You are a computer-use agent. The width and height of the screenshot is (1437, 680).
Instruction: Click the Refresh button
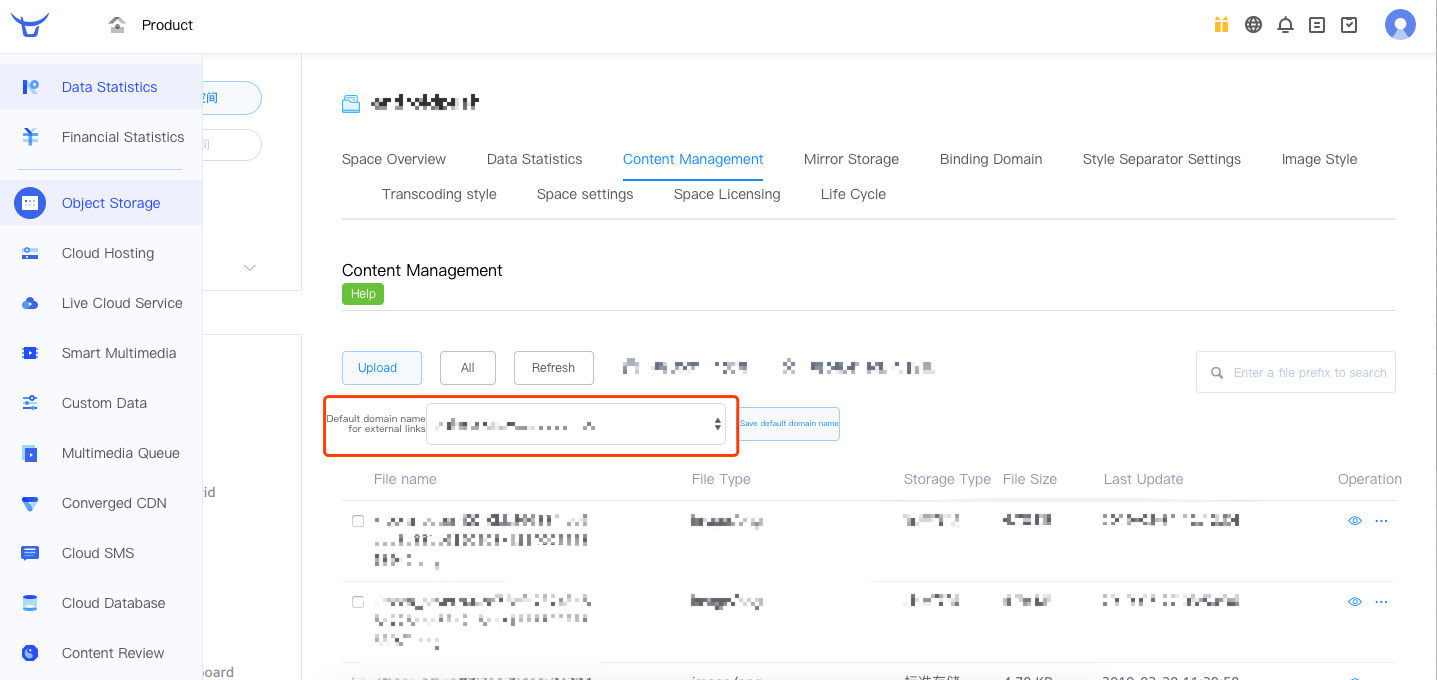pyautogui.click(x=553, y=368)
